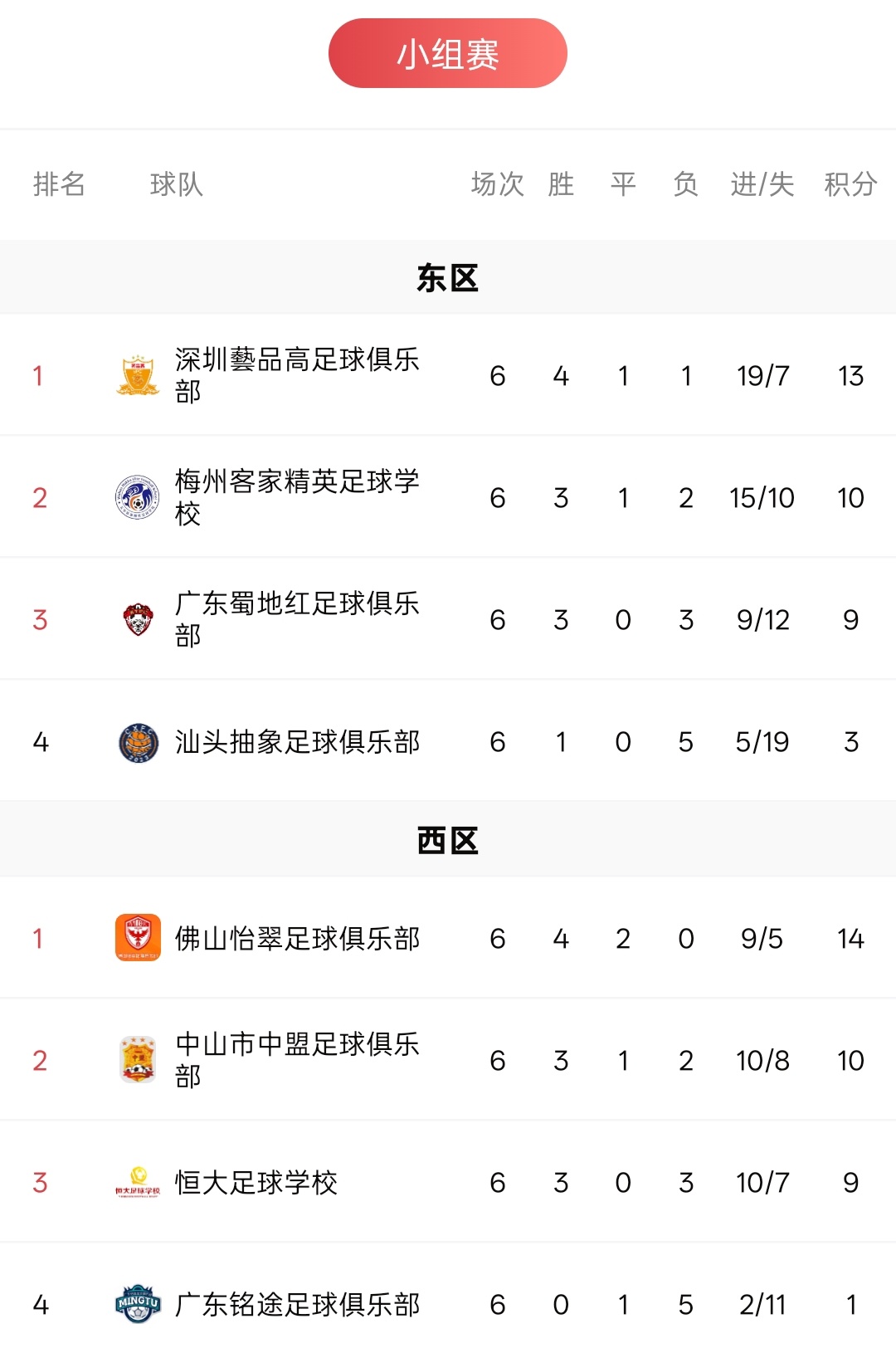This screenshot has height=1348, width=896.
Task: Open the 恒大足球学校 logo icon
Action: click(x=138, y=1182)
